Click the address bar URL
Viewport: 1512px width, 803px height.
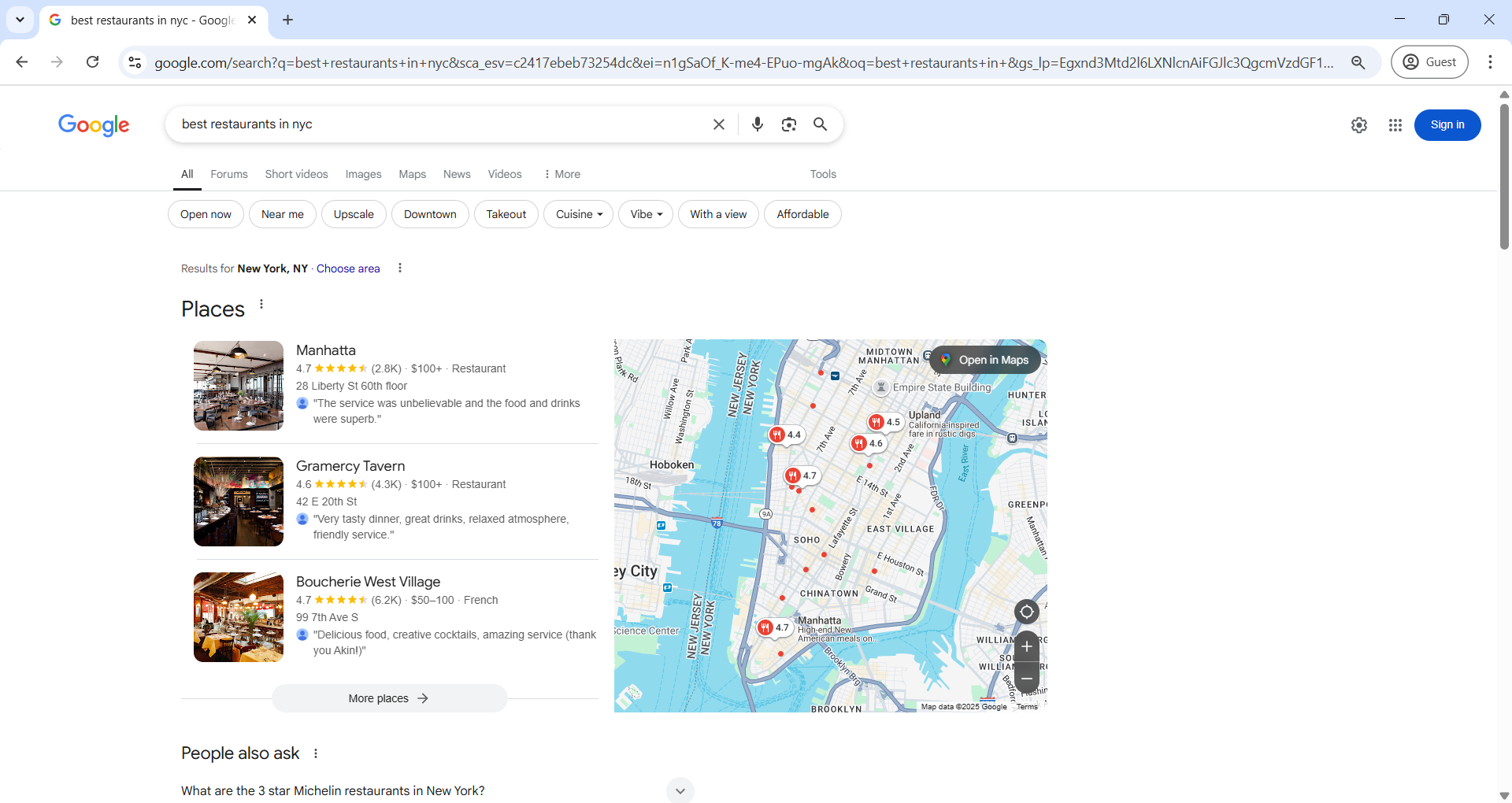(x=743, y=62)
